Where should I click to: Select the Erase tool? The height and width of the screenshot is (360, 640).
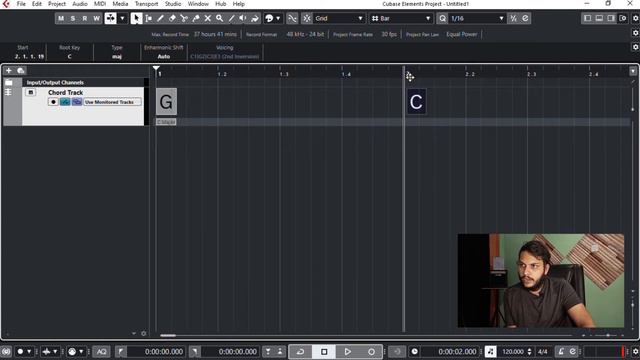coord(172,18)
